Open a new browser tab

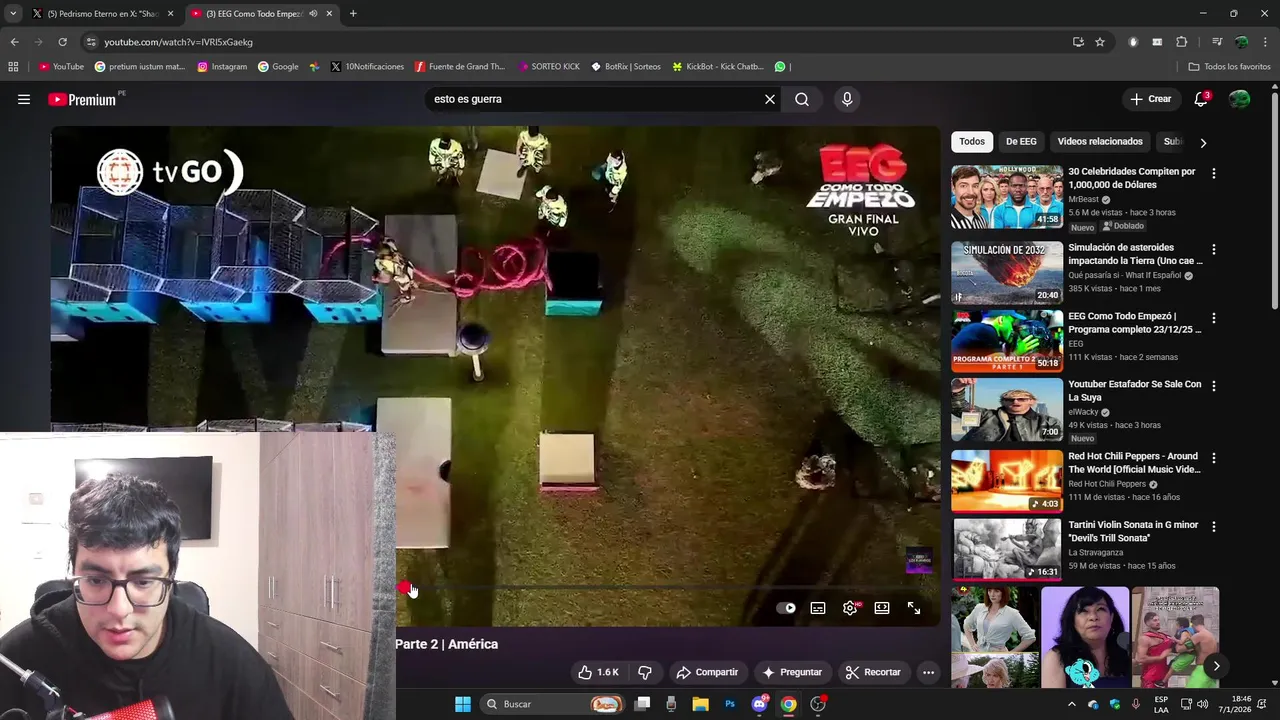tap(353, 14)
